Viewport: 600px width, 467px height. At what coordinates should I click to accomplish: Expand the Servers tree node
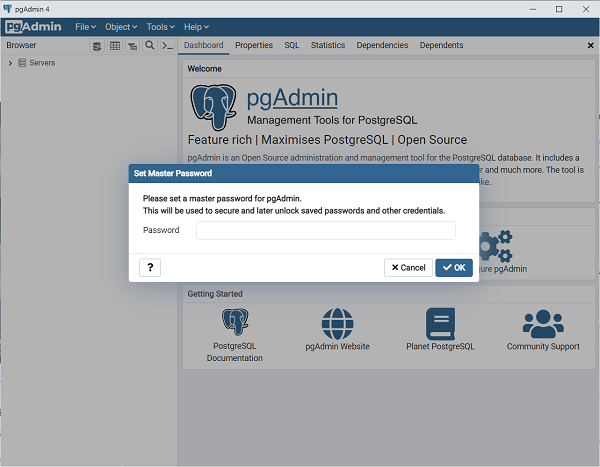point(10,63)
